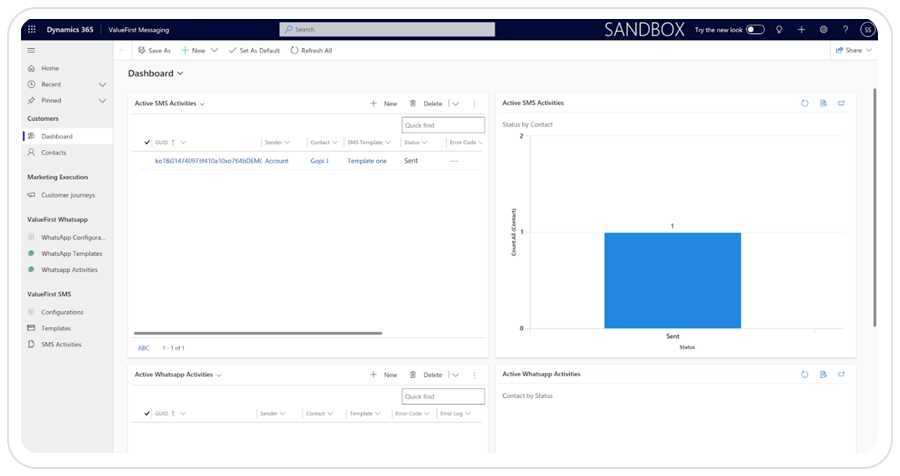Viewport: 900px width, 476px height.
Task: Open the settings gear icon
Action: point(824,29)
